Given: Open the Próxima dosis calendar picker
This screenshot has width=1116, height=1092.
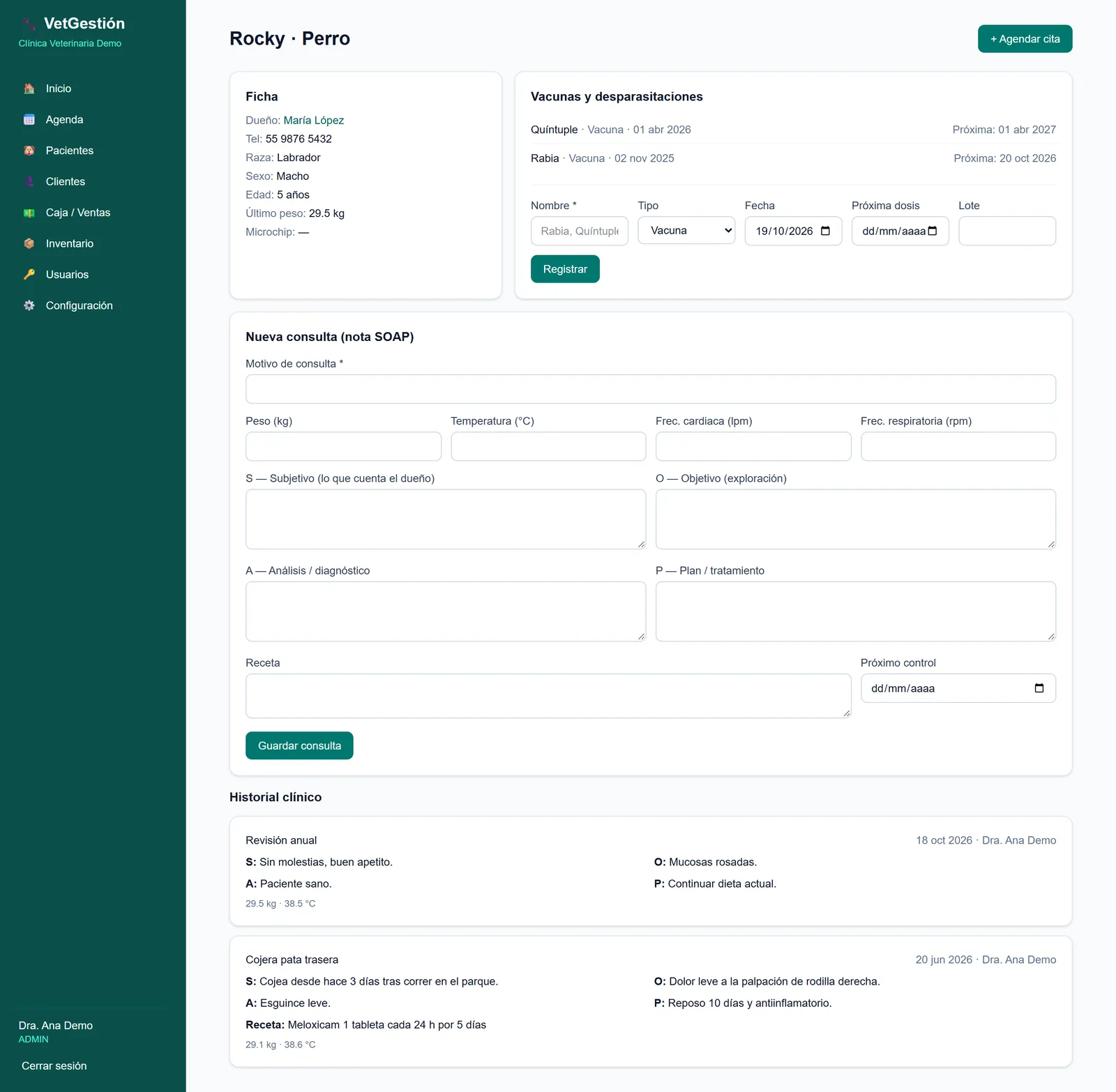Looking at the screenshot, I should point(933,231).
